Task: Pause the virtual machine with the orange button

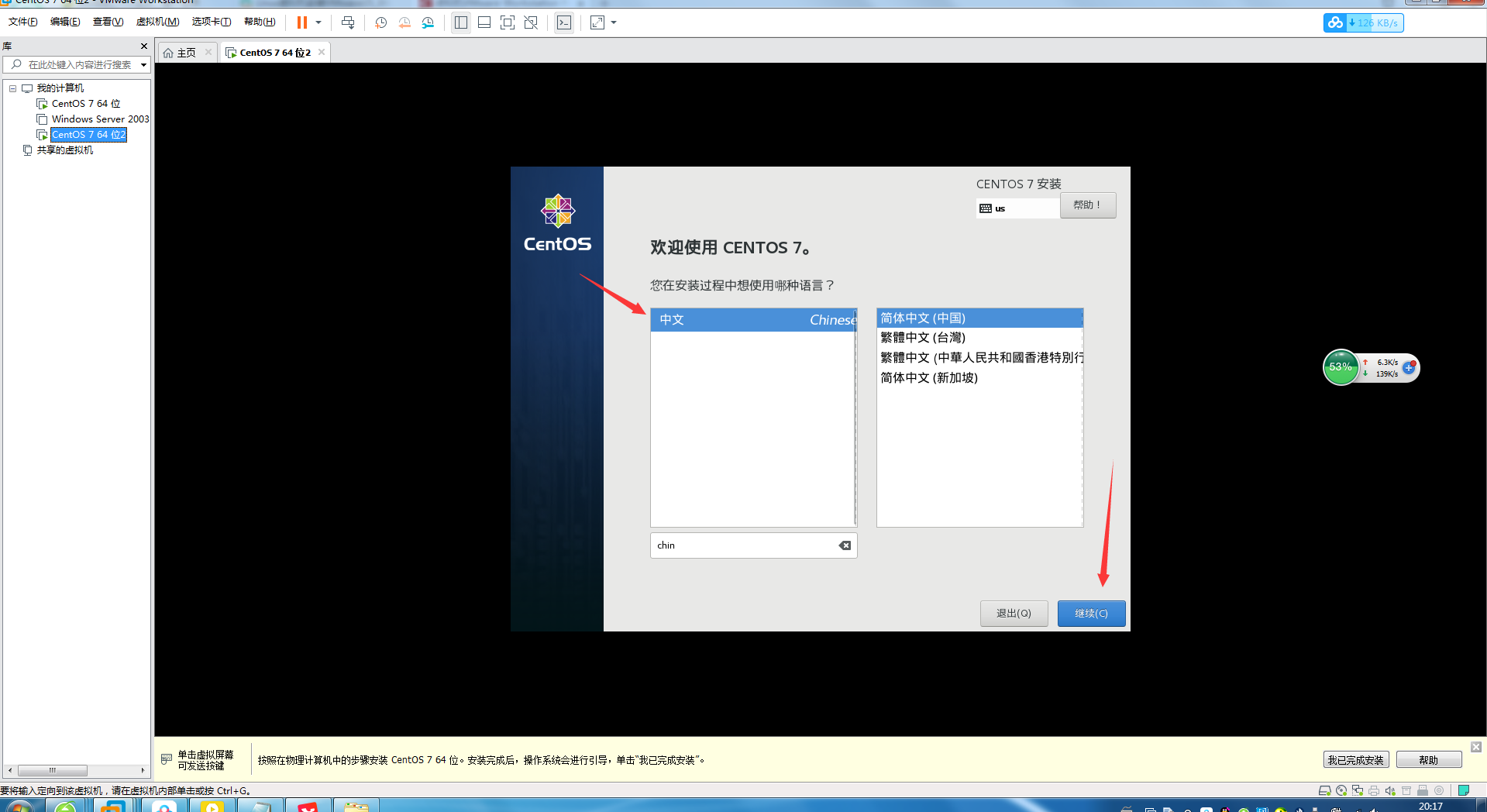Action: click(302, 22)
